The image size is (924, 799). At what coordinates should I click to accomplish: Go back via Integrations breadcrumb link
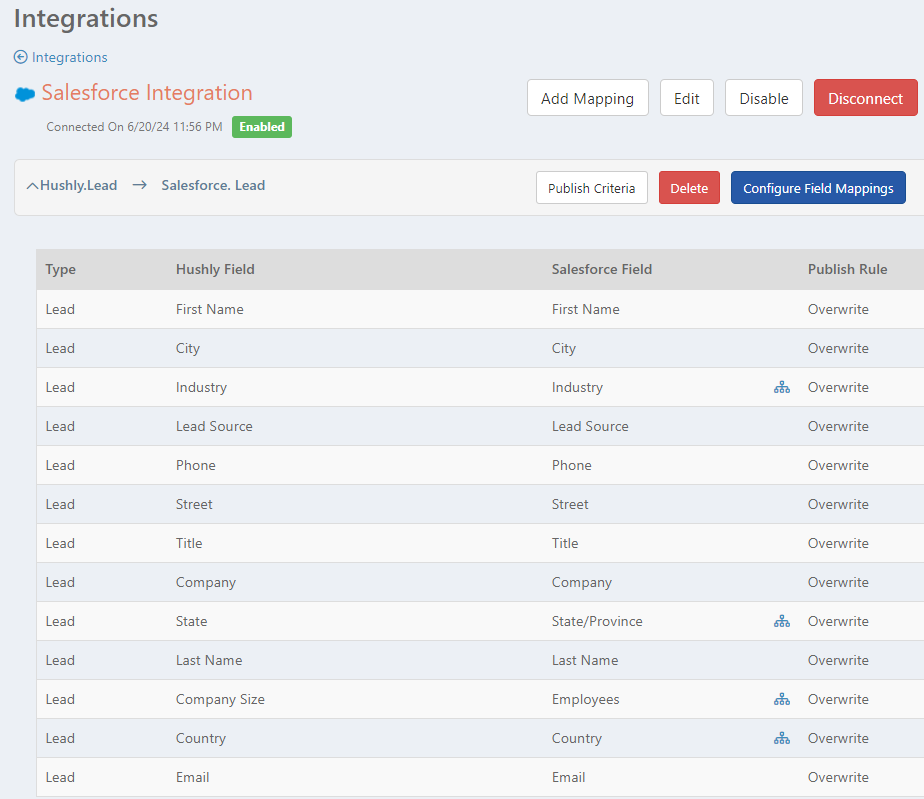pos(70,57)
